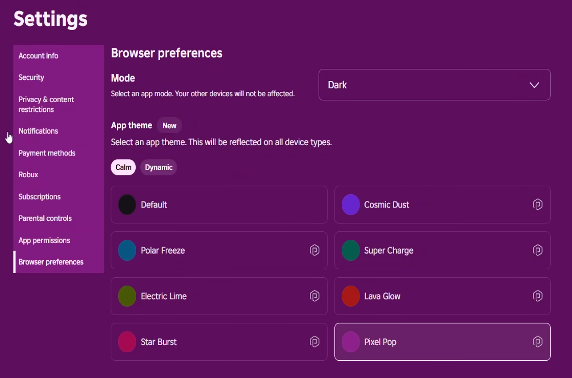The width and height of the screenshot is (572, 378).
Task: Click the premium icon on Electric Lime
Action: pos(314,296)
